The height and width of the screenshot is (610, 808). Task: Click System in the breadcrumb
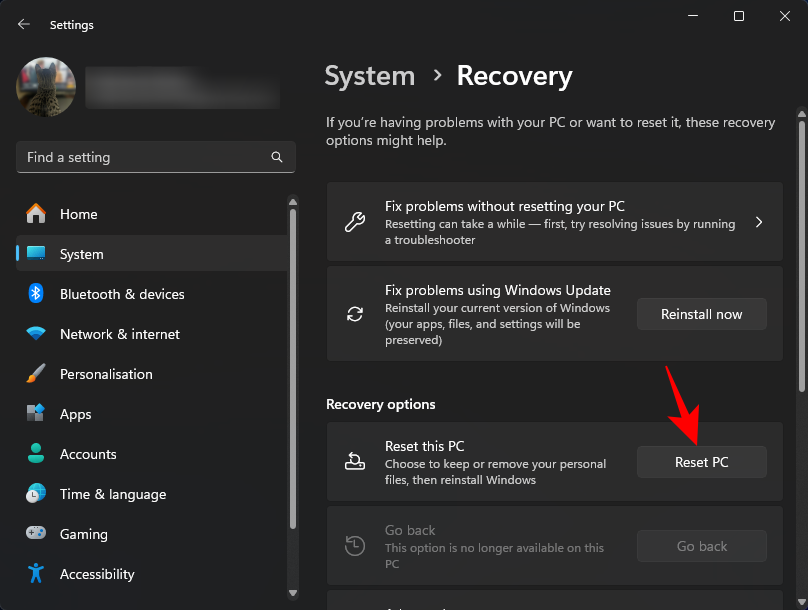[369, 76]
